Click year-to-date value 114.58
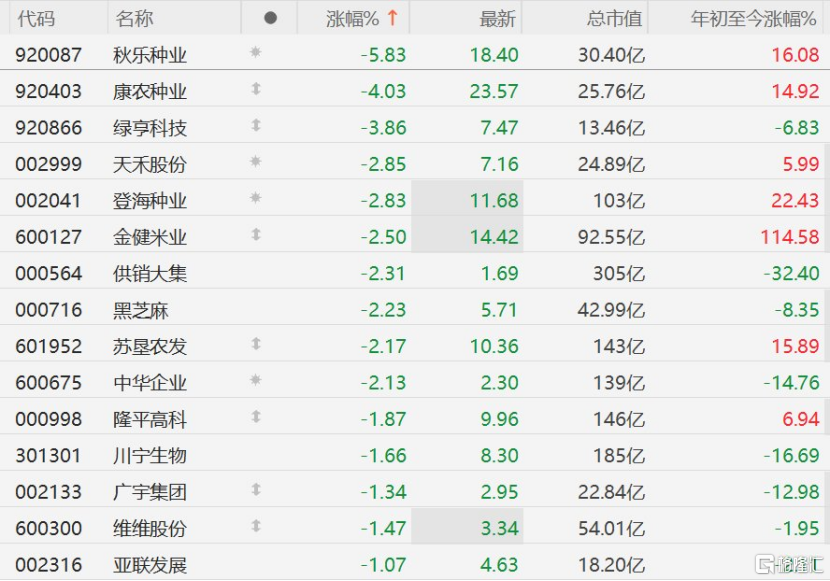The height and width of the screenshot is (581, 830). [790, 238]
